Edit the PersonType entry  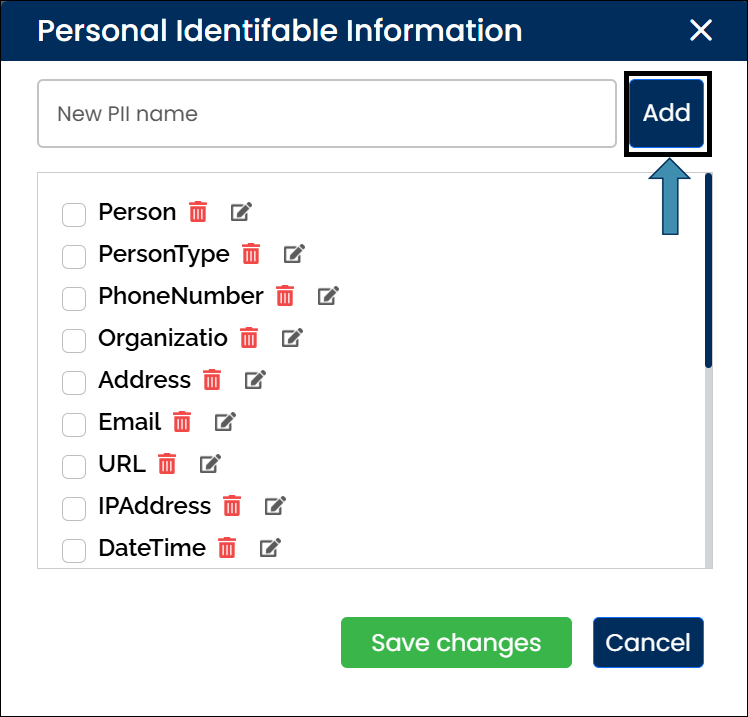(x=294, y=254)
